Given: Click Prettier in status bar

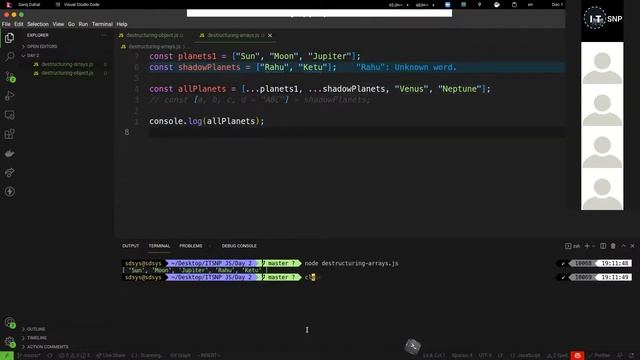Looking at the screenshot, I should click(x=599, y=356).
